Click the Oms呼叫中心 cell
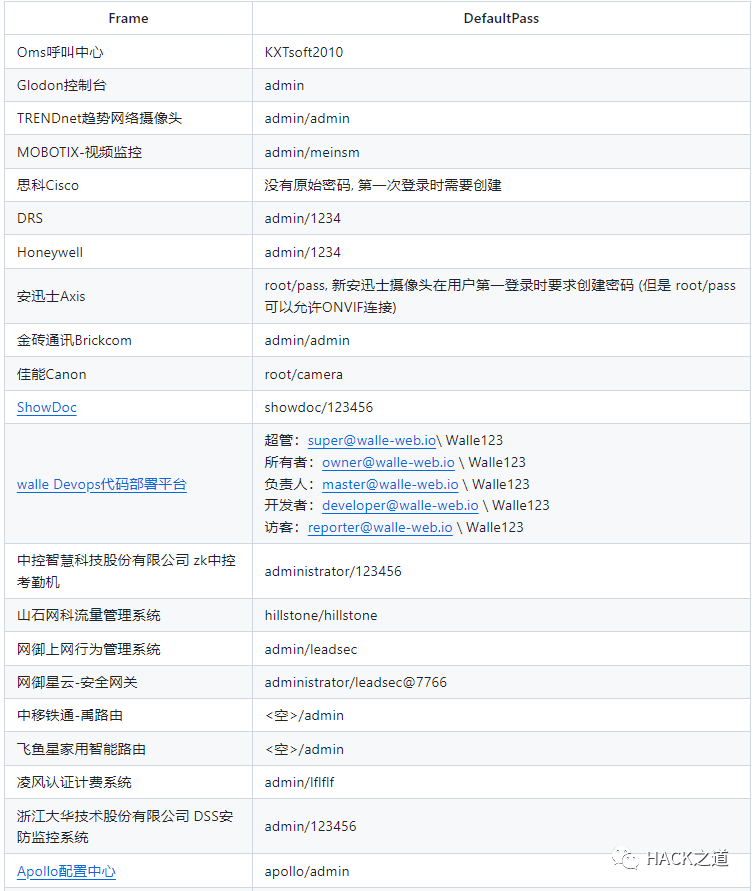753x891 pixels. (128, 52)
